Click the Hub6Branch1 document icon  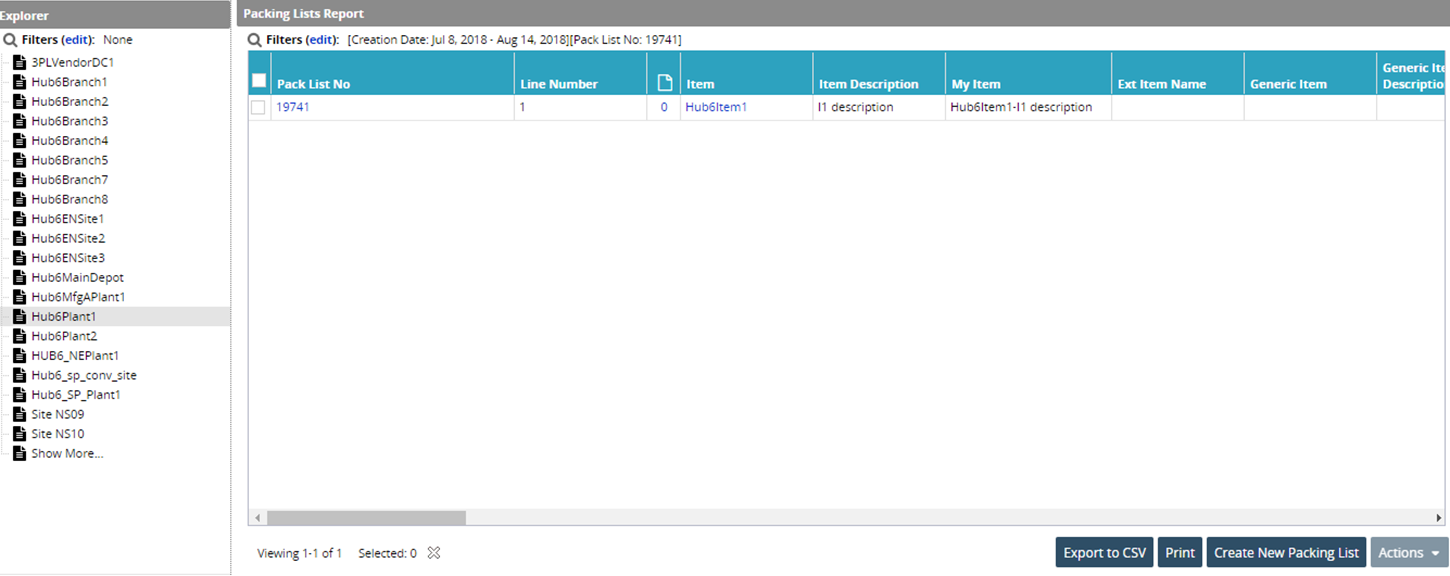click(x=19, y=82)
